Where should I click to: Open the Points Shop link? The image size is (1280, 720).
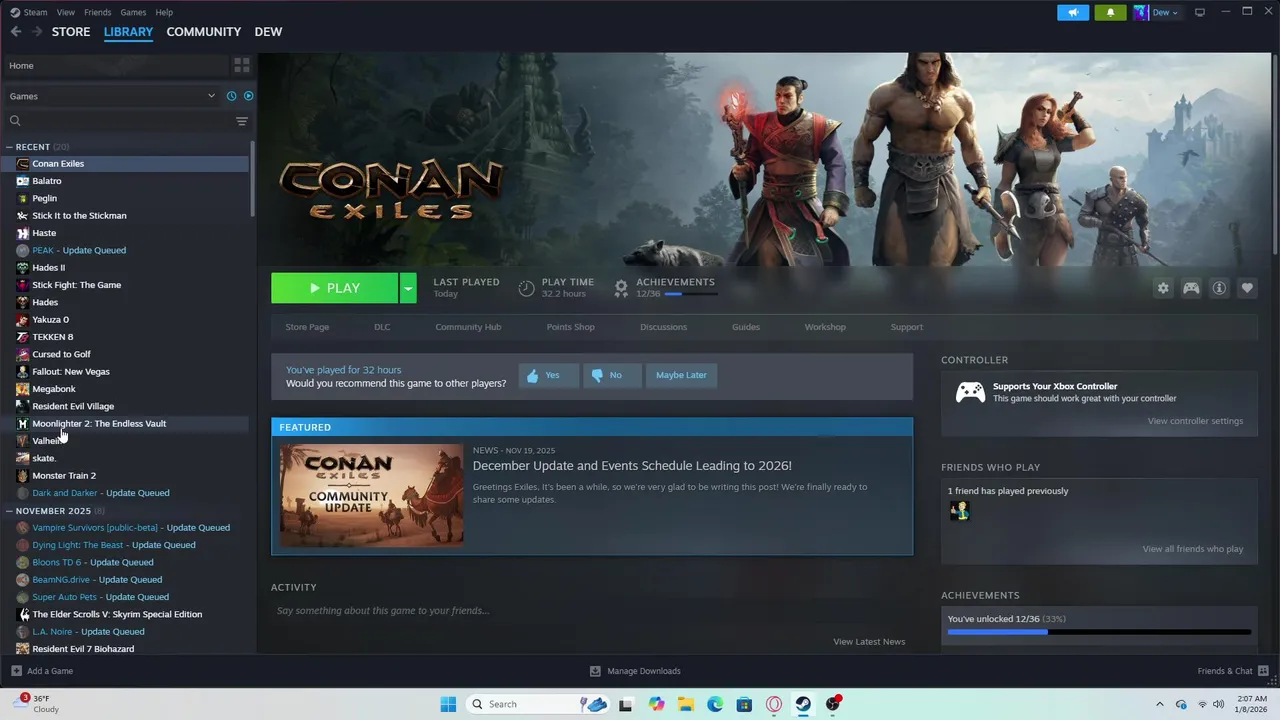(570, 327)
